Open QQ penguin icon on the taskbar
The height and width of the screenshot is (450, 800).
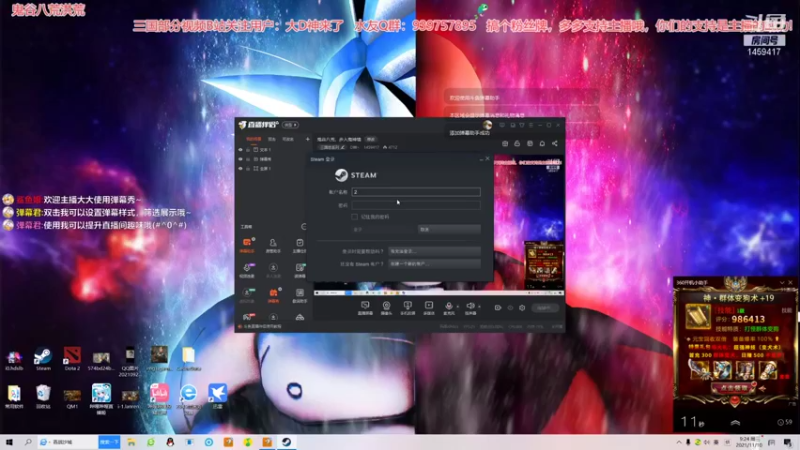[170, 442]
